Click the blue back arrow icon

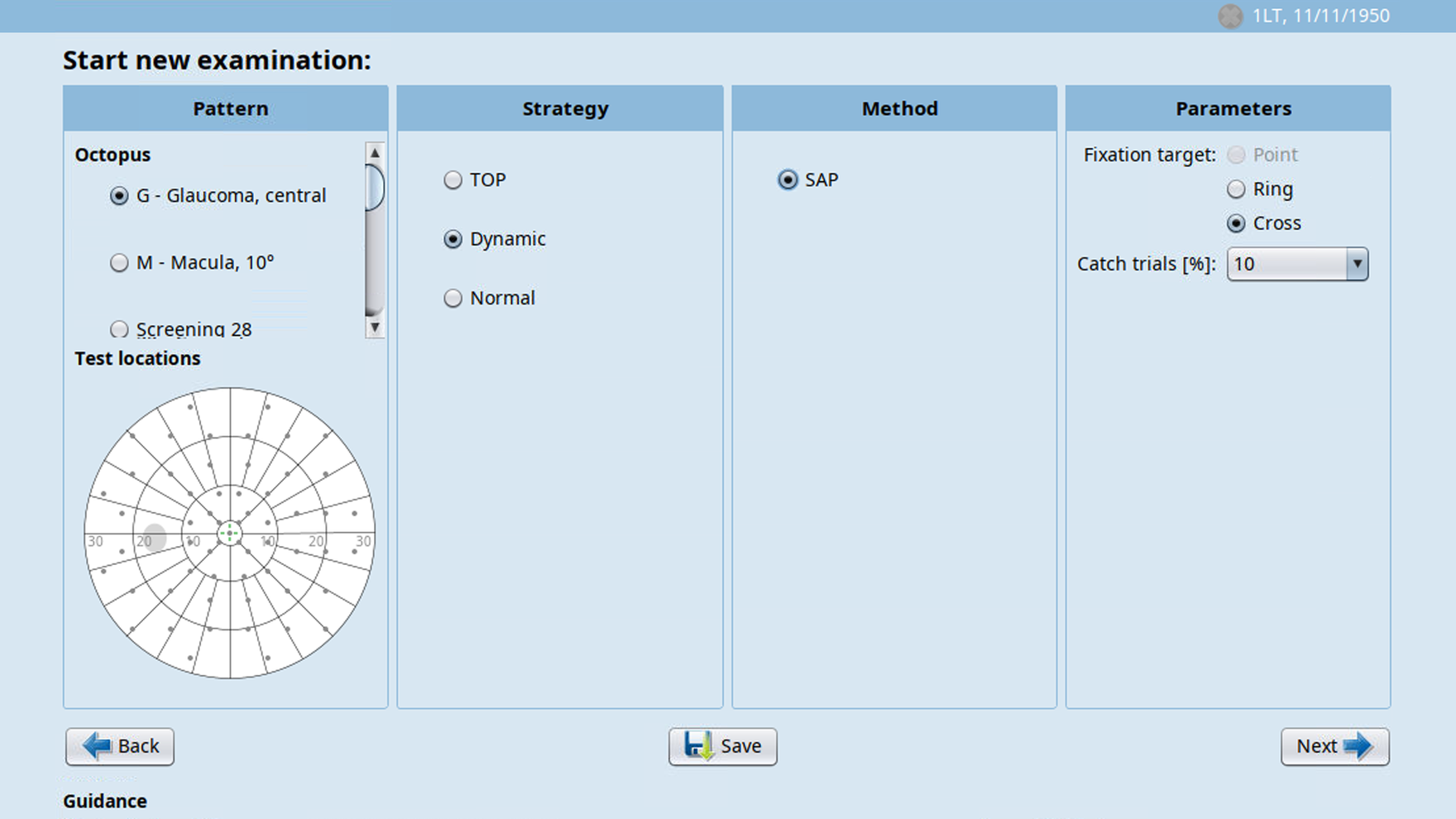pos(98,746)
